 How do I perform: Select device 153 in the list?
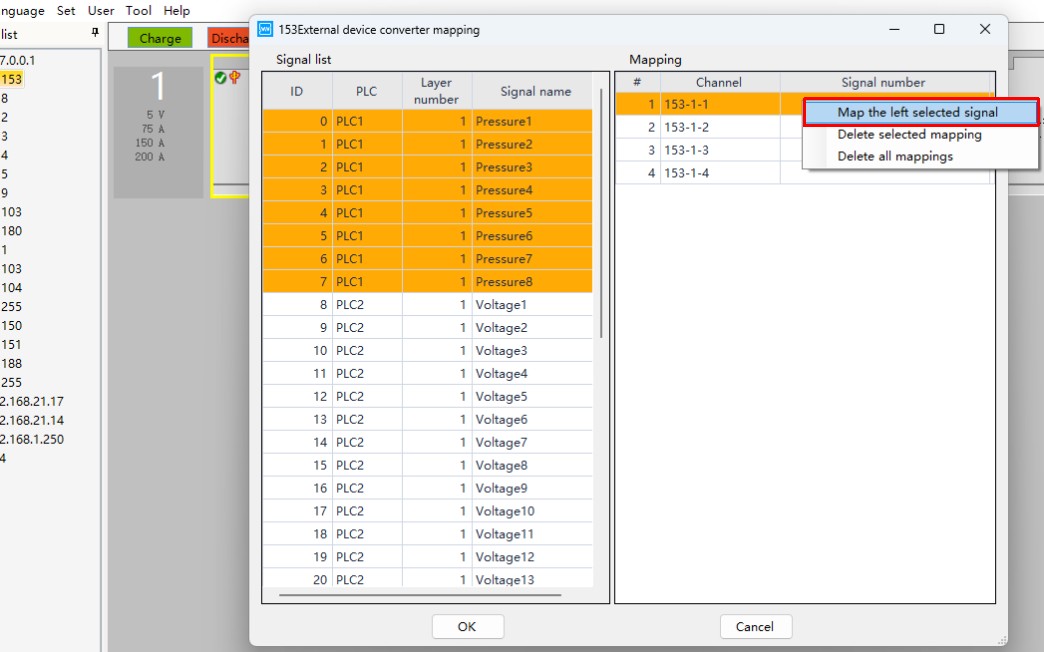tap(12, 79)
